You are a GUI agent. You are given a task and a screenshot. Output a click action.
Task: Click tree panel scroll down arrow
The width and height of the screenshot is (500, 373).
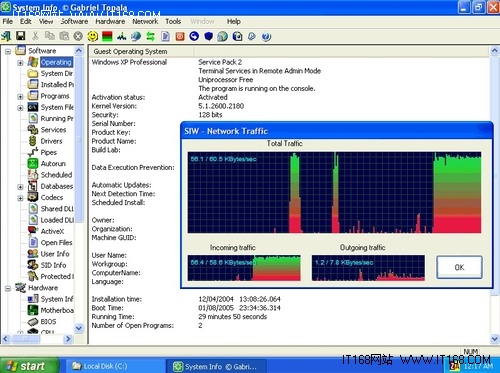pos(79,328)
